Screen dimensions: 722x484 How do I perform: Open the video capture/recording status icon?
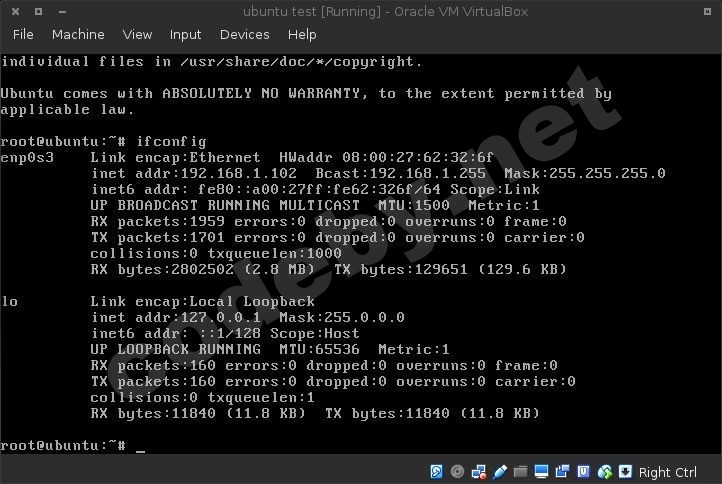tap(562, 472)
